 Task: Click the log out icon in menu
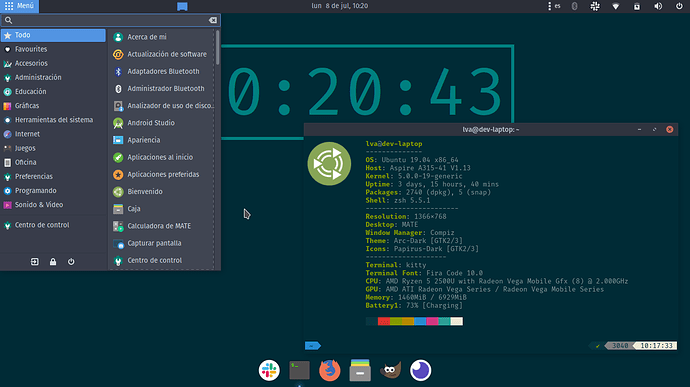[34, 262]
